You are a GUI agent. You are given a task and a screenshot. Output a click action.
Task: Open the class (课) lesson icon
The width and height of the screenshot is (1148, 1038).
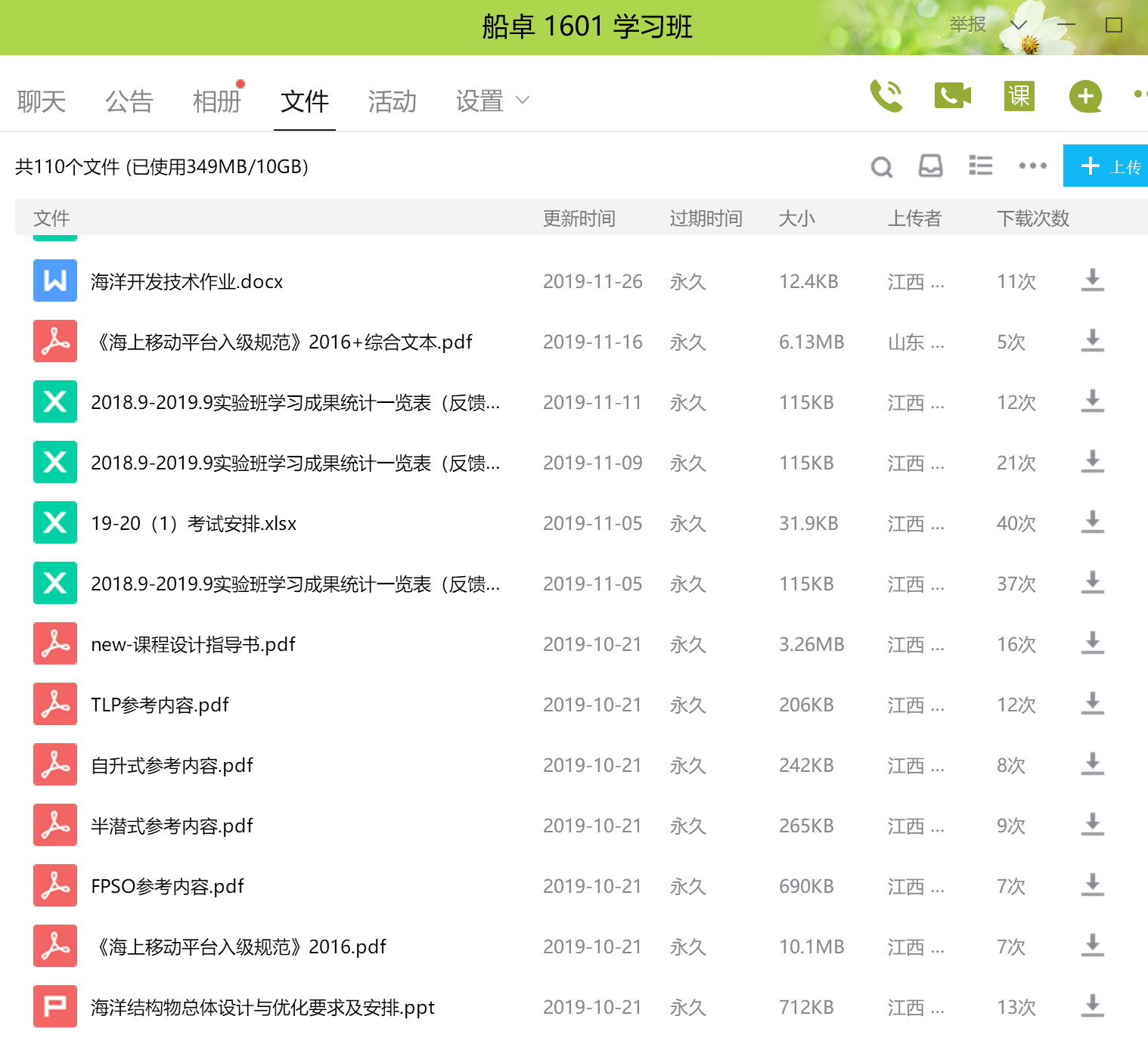click(x=1019, y=96)
